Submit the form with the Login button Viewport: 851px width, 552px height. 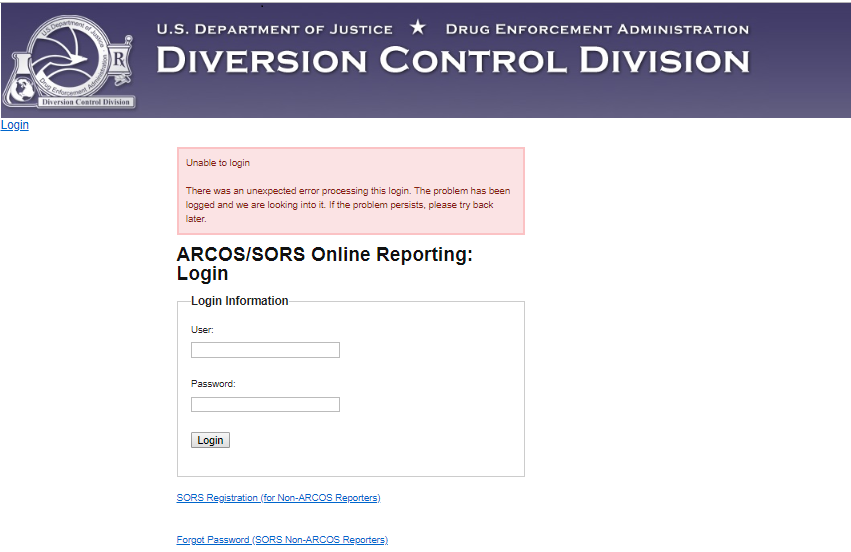pyautogui.click(x=211, y=440)
